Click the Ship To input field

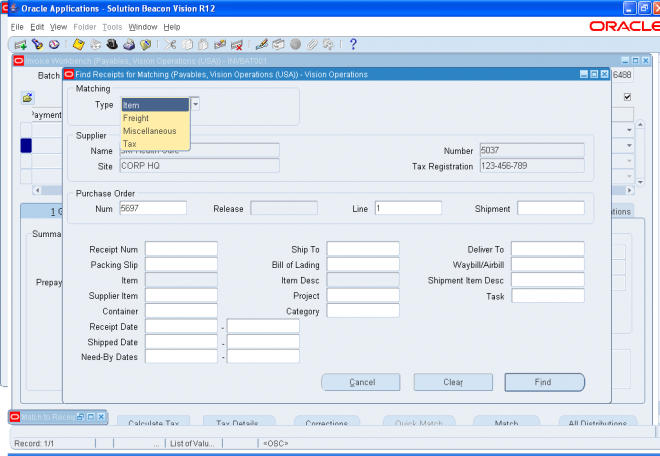pyautogui.click(x=363, y=249)
